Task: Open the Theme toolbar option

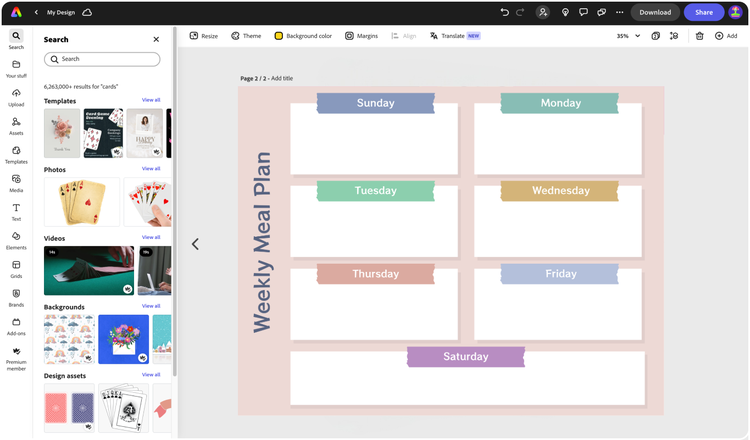Action: (246, 36)
